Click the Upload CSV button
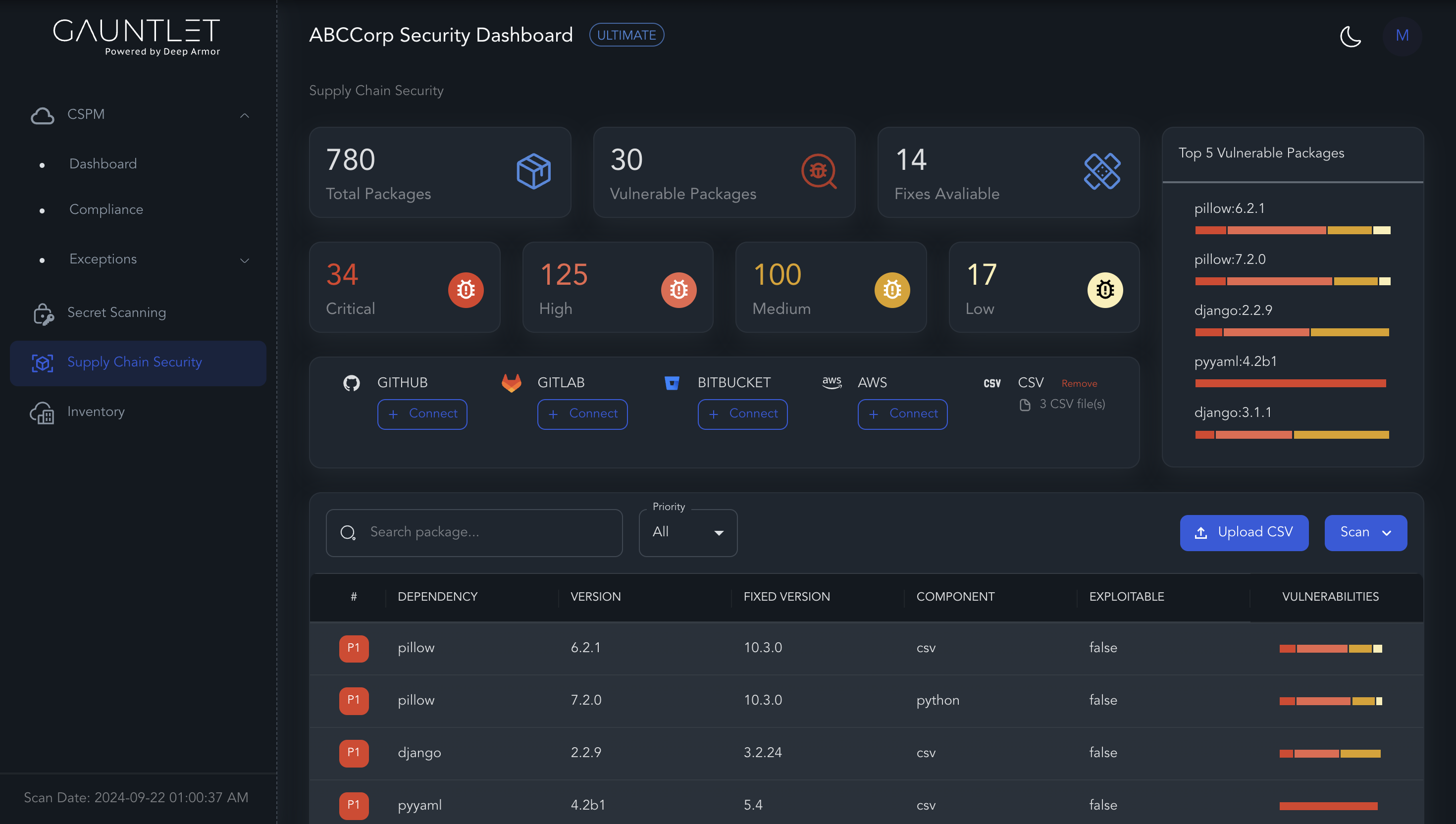 pyautogui.click(x=1244, y=532)
